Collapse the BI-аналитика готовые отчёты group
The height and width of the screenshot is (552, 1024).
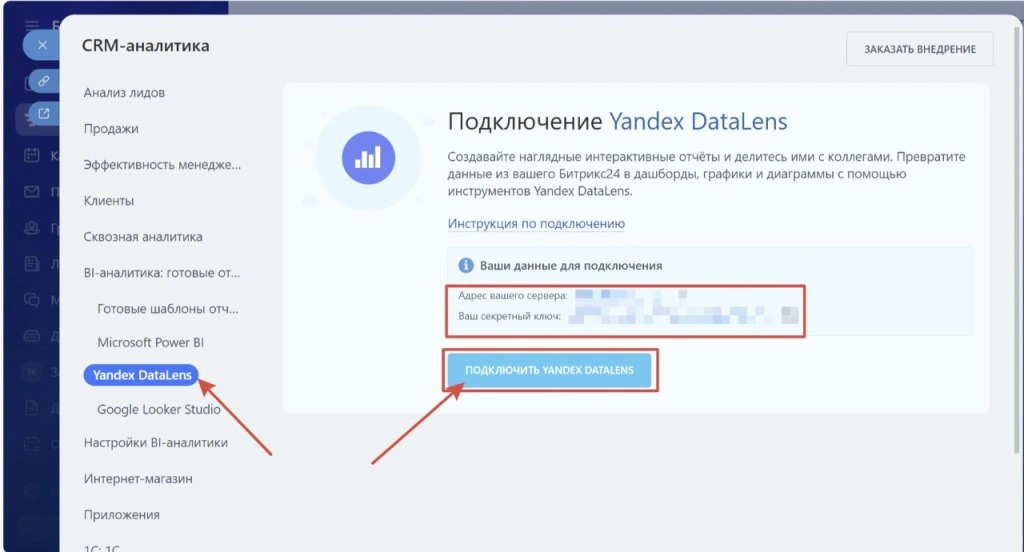(x=162, y=272)
